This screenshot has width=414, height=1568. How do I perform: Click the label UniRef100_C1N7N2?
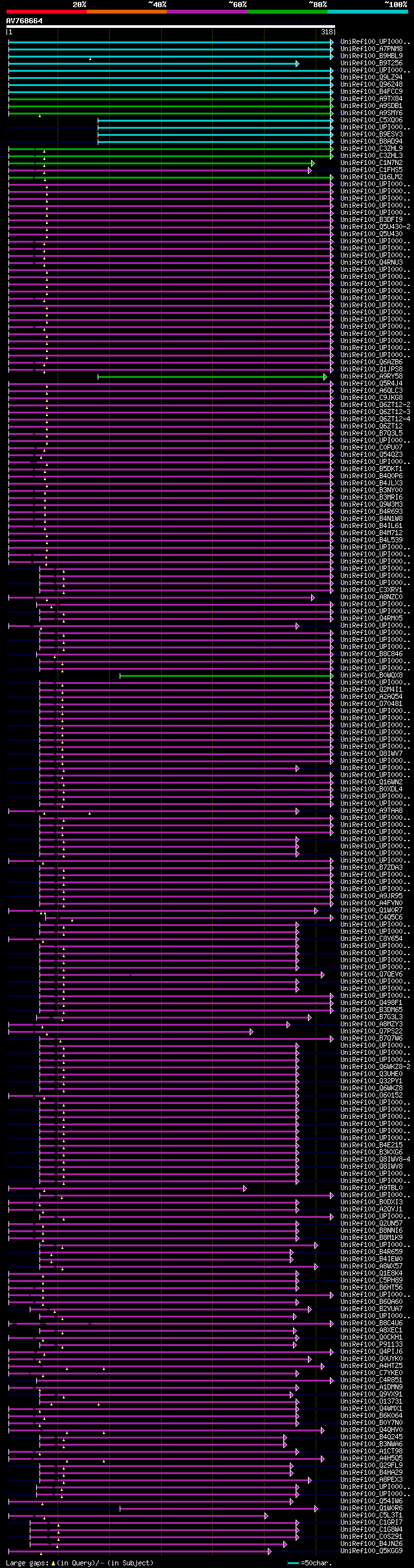click(x=371, y=162)
